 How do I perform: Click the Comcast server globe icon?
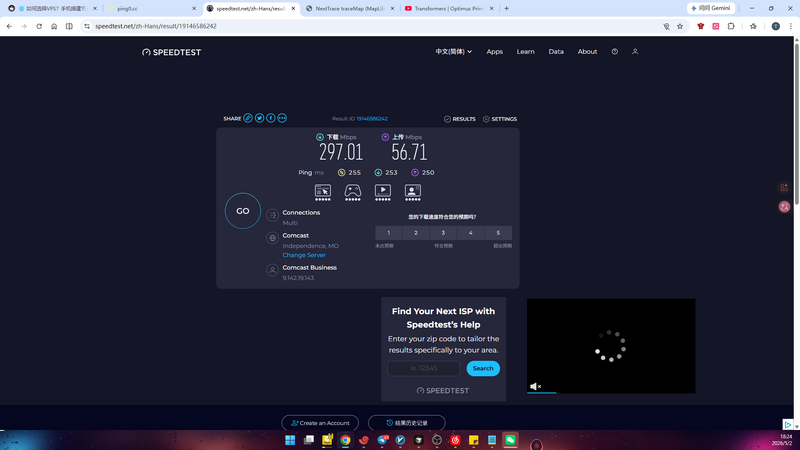coord(272,238)
